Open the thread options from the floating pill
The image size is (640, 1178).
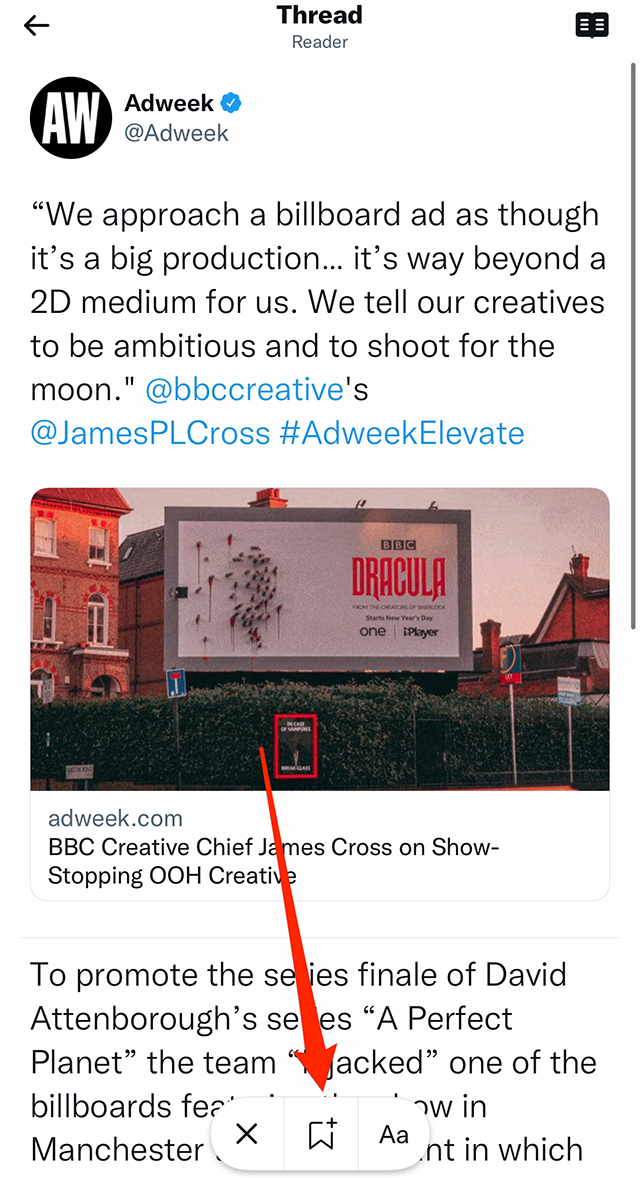click(x=319, y=1133)
